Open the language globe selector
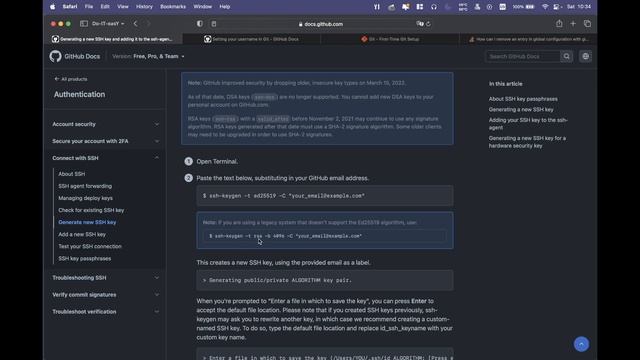This screenshot has width=640, height=360. pos(586,56)
